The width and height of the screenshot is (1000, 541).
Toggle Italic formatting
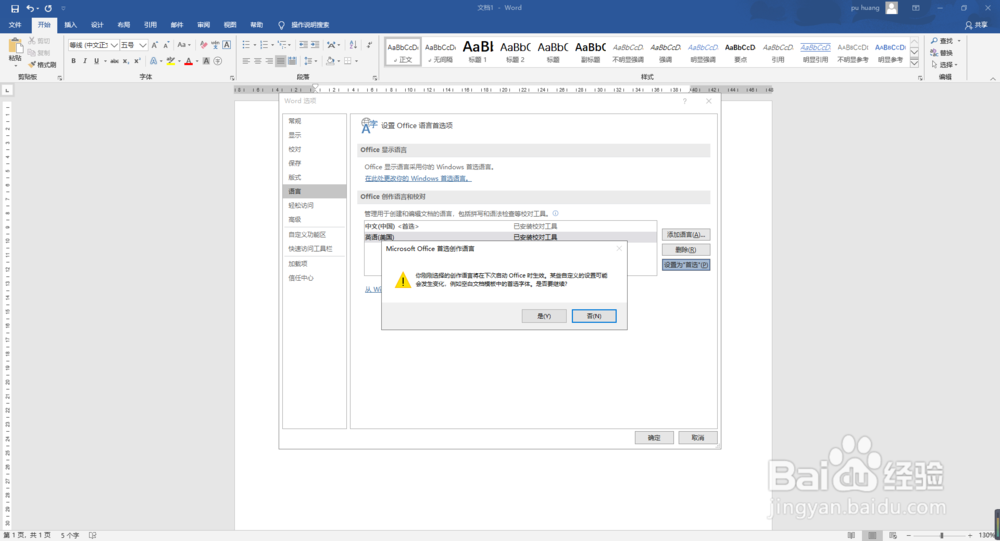pos(85,61)
